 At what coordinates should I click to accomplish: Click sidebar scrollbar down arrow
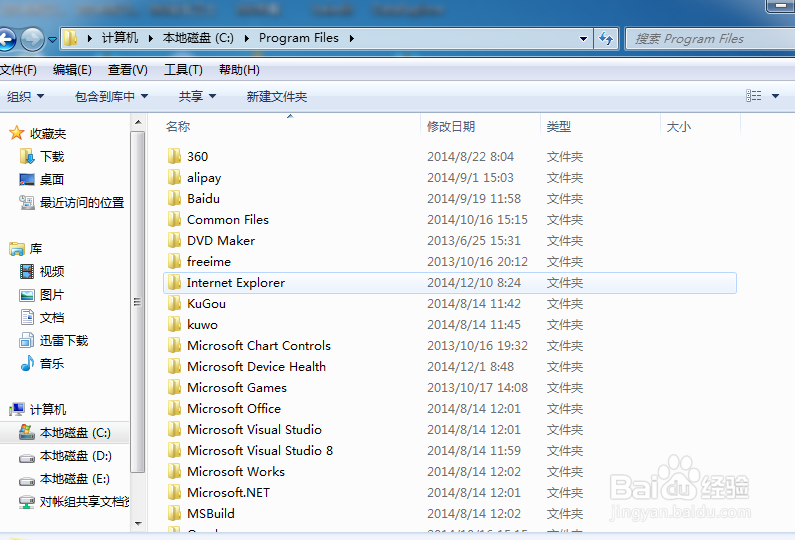(138, 524)
